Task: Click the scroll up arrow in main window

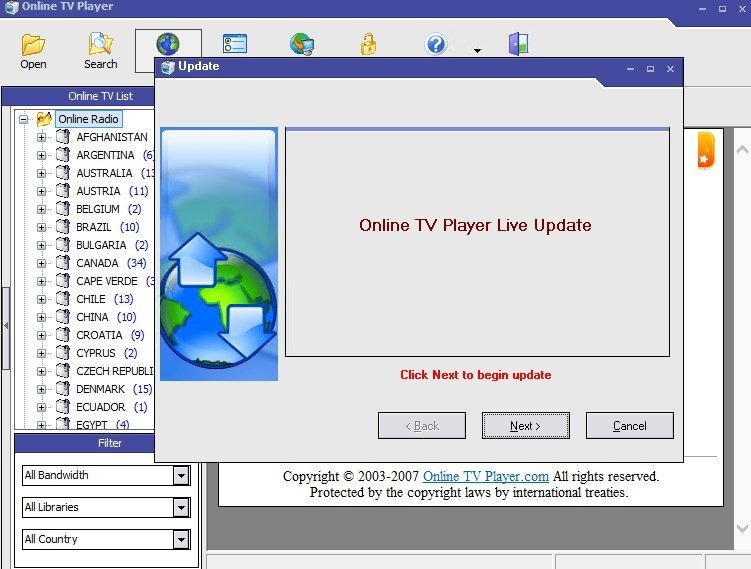Action: [742, 150]
